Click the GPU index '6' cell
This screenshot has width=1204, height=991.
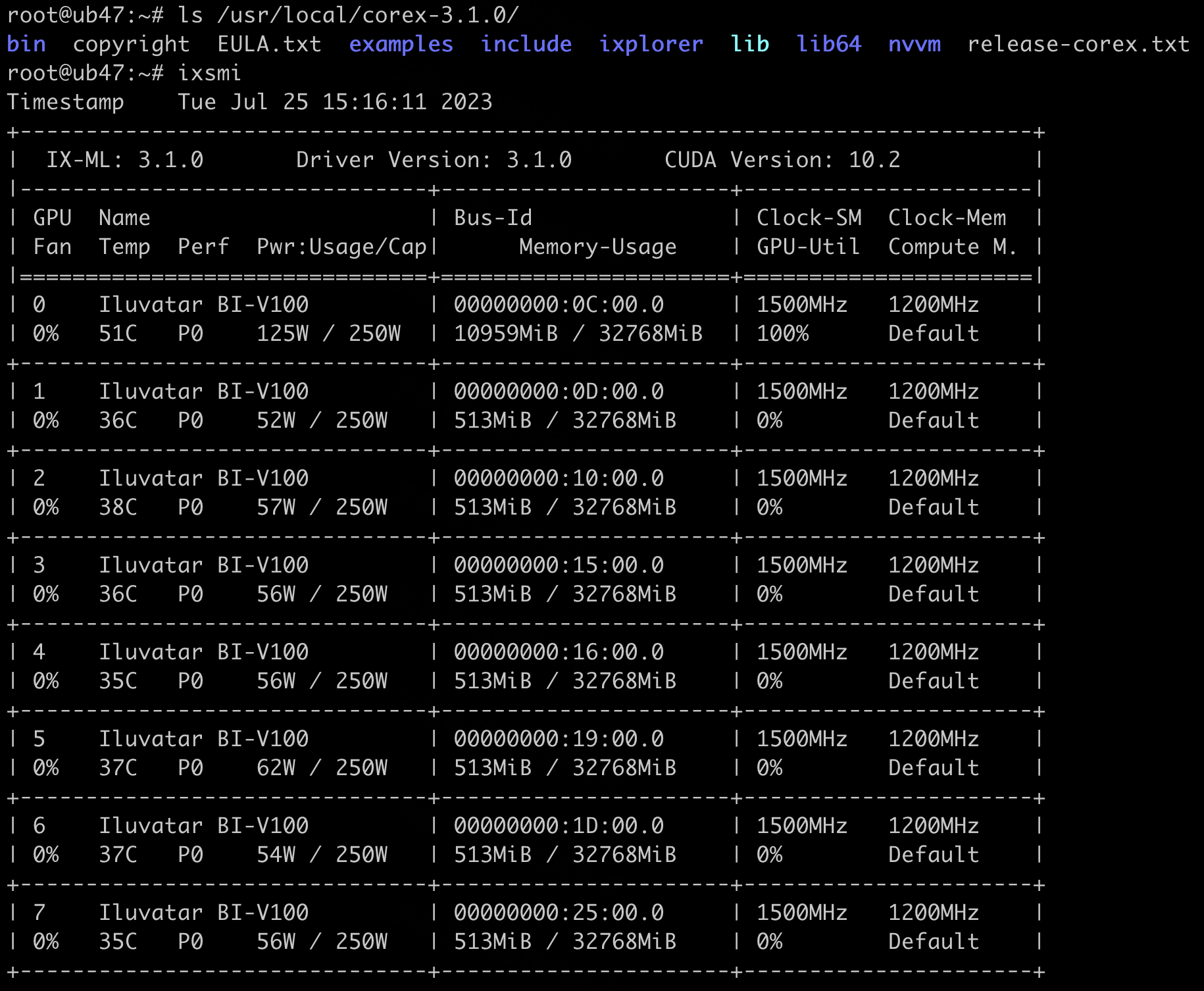39,826
